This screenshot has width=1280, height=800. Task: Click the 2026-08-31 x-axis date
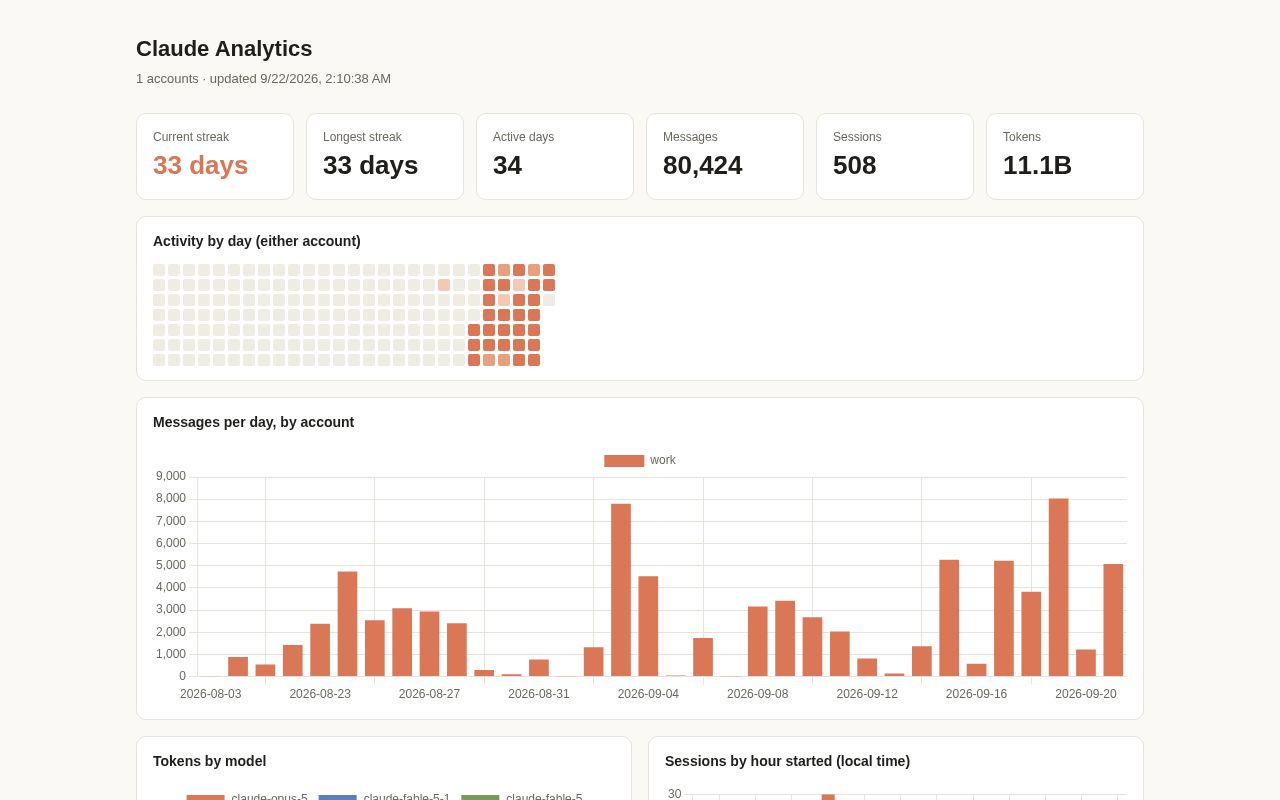point(539,694)
